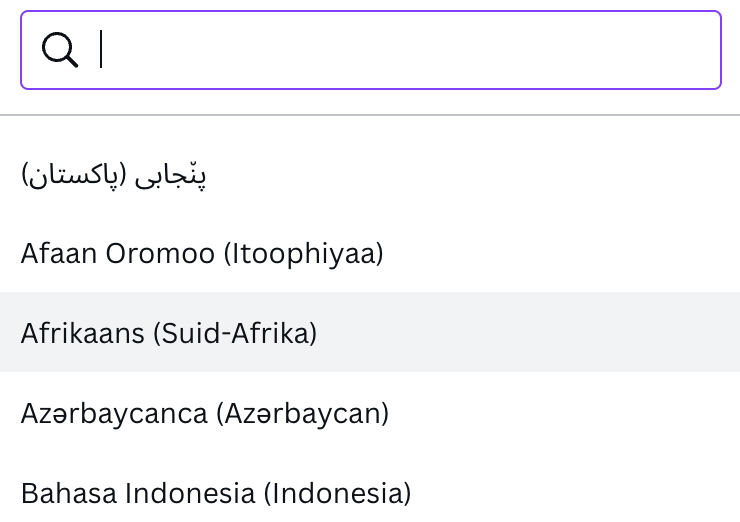Image resolution: width=740 pixels, height=522 pixels.
Task: Place cursor in the purple-outlined search box
Action: click(x=371, y=50)
